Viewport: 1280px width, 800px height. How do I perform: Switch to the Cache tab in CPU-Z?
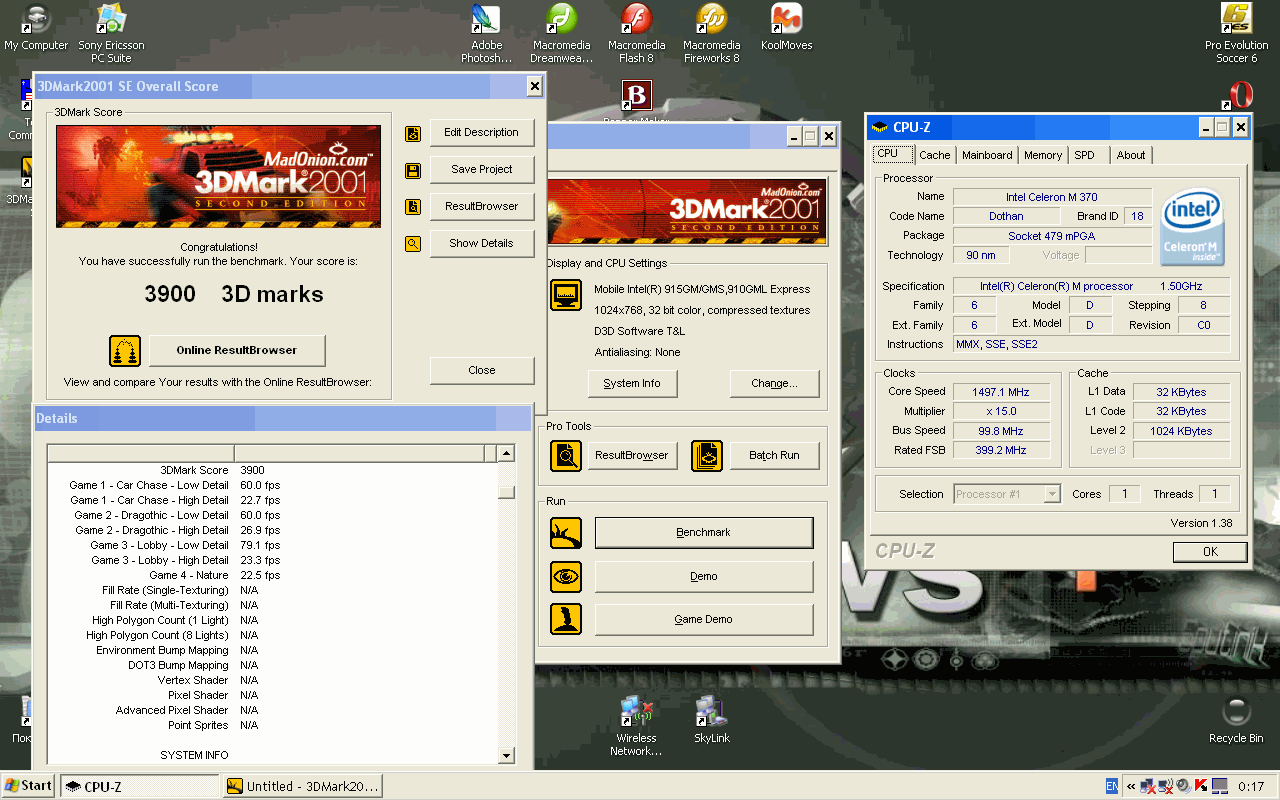point(935,155)
